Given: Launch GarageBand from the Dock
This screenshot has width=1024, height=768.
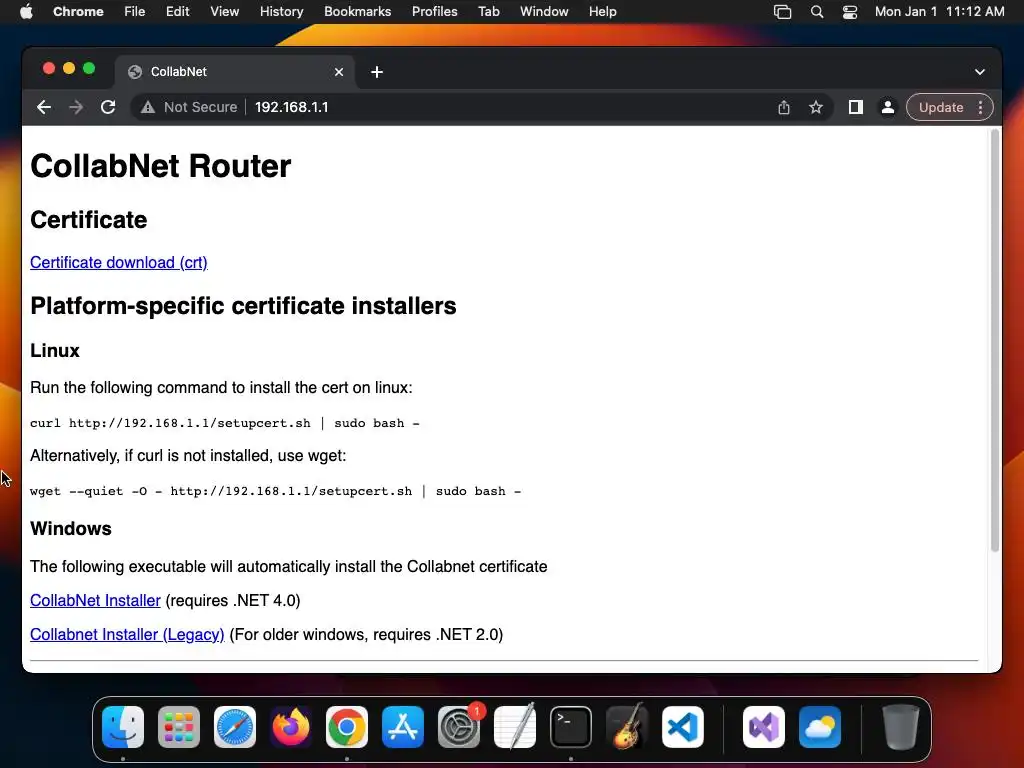Looking at the screenshot, I should tap(627, 727).
